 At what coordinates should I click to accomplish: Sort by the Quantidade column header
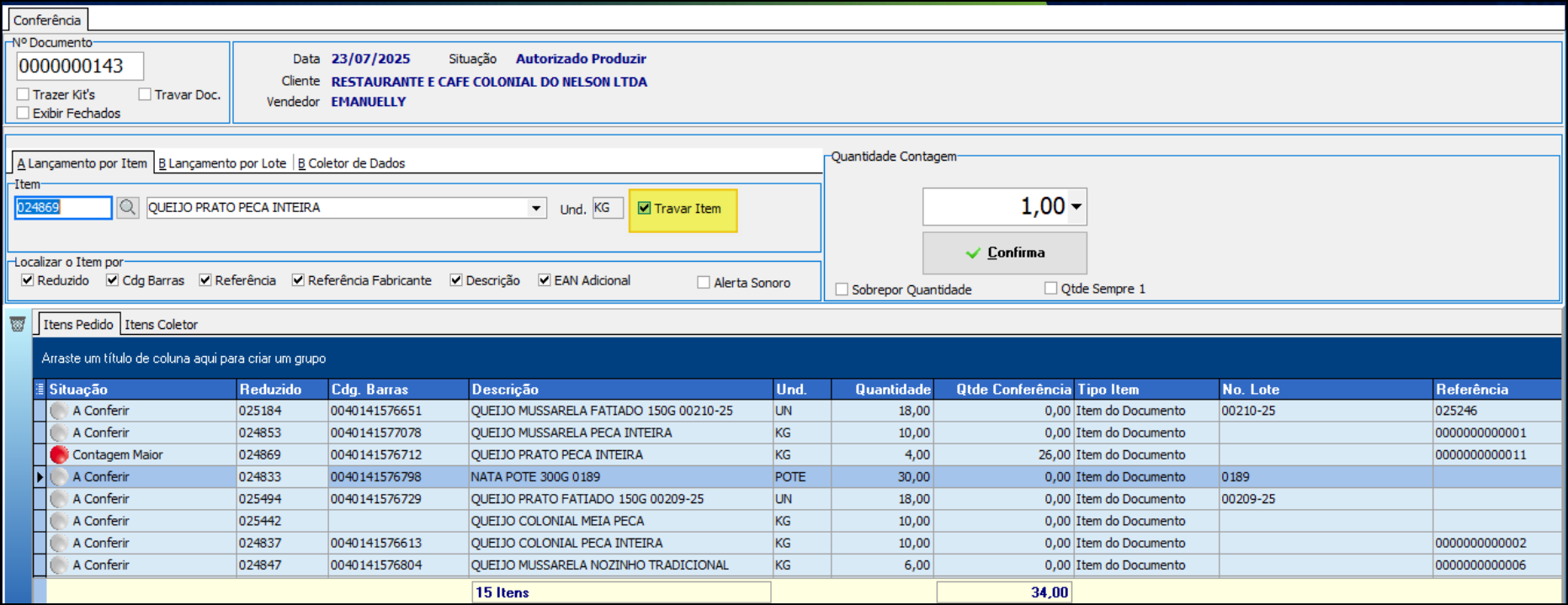pos(882,389)
